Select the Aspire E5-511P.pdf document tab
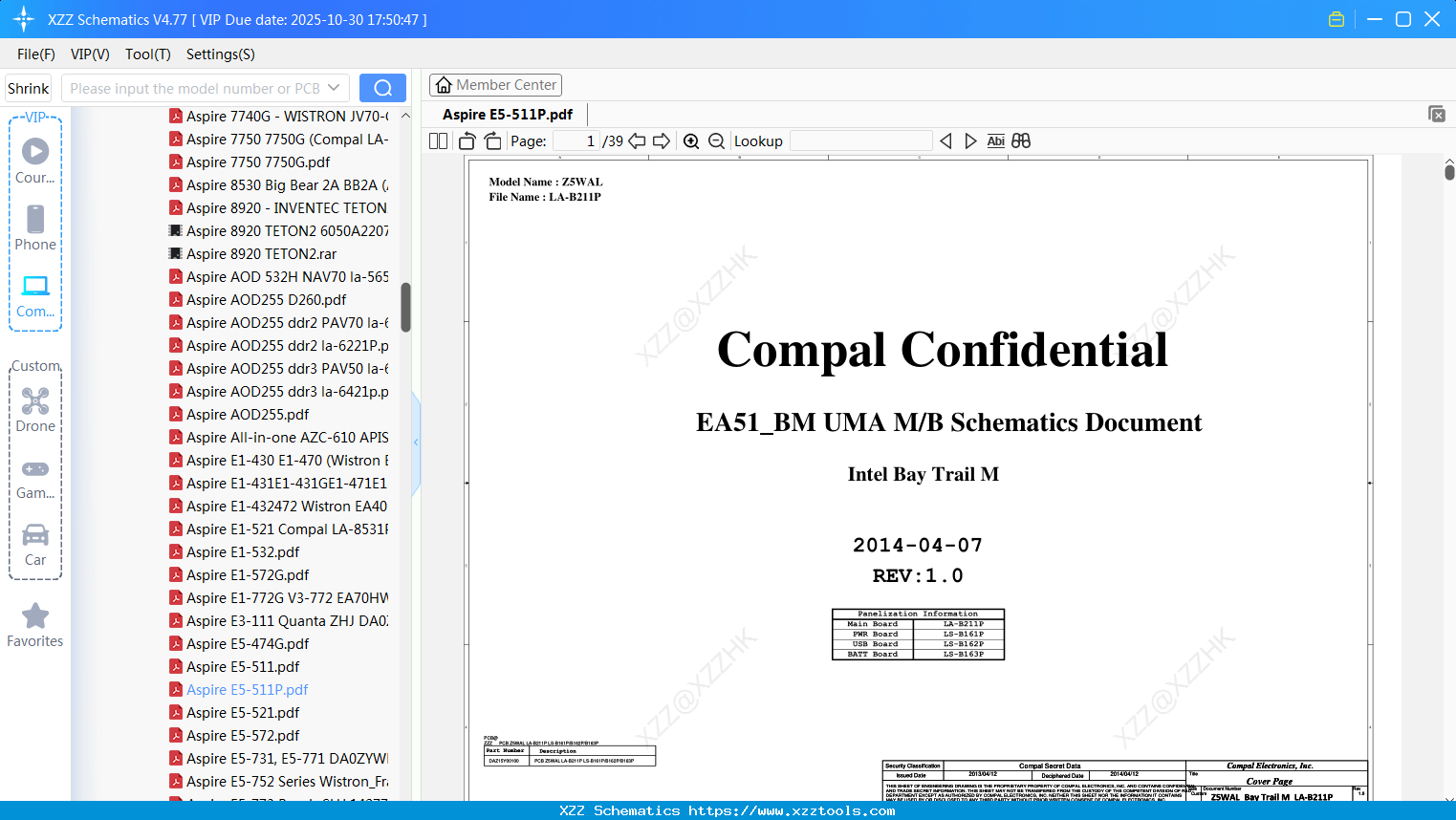This screenshot has width=1456, height=820. (x=508, y=115)
